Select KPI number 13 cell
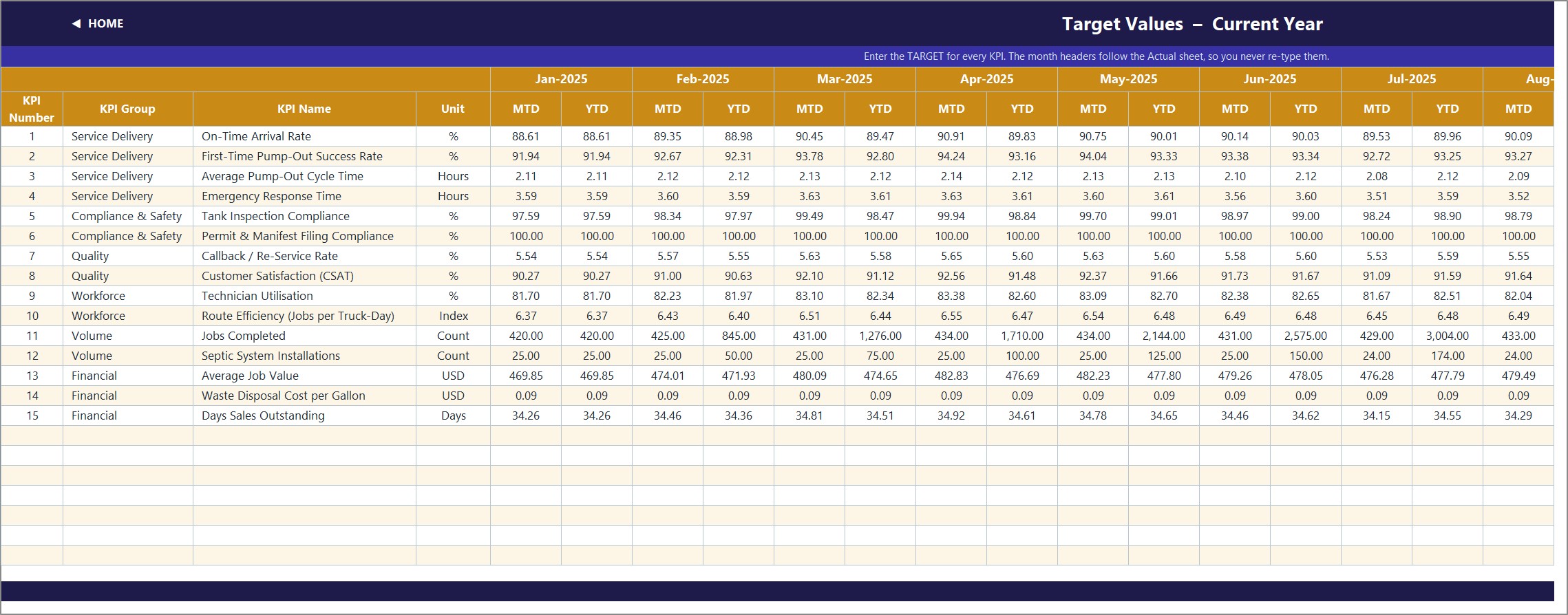This screenshot has height=615, width=1568. coord(32,376)
